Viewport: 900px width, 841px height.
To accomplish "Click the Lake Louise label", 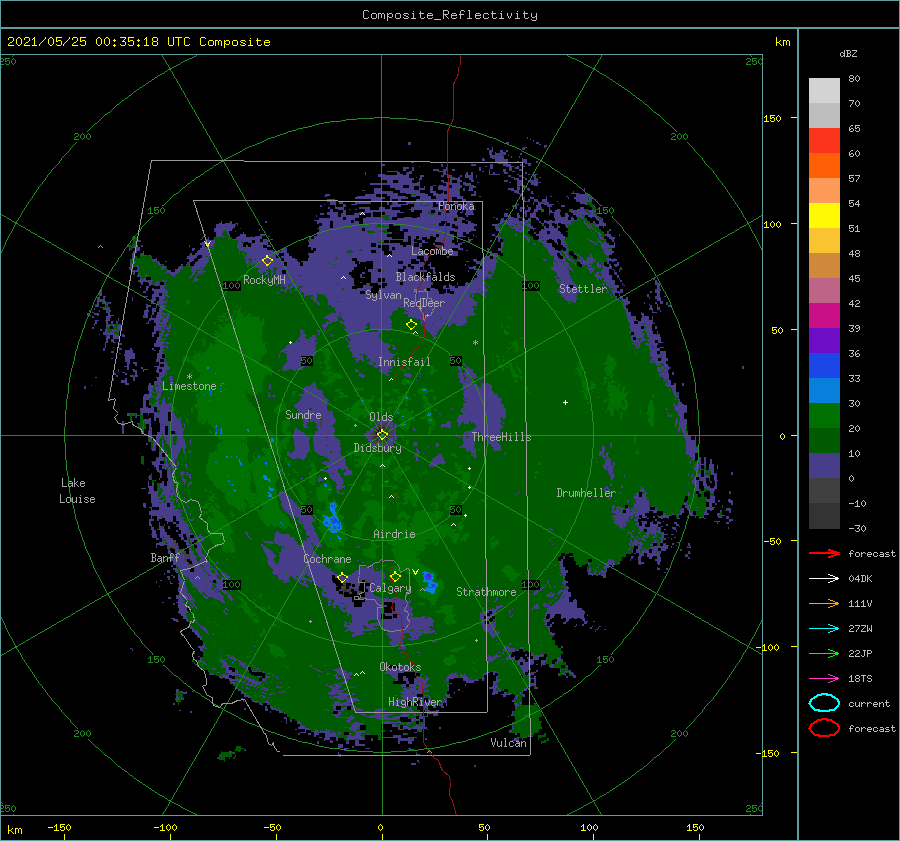I will coord(77,491).
